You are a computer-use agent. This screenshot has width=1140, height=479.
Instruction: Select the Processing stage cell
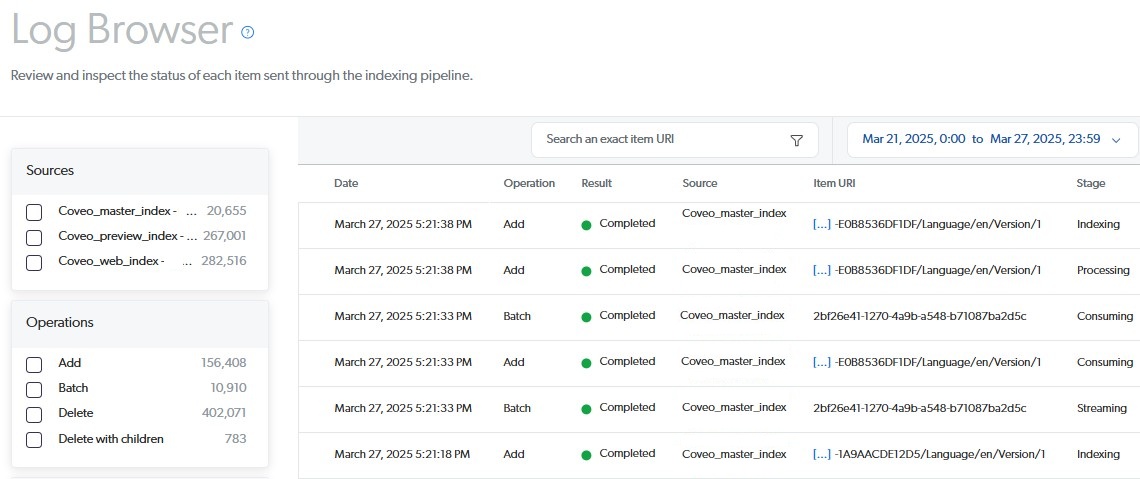(x=1103, y=270)
